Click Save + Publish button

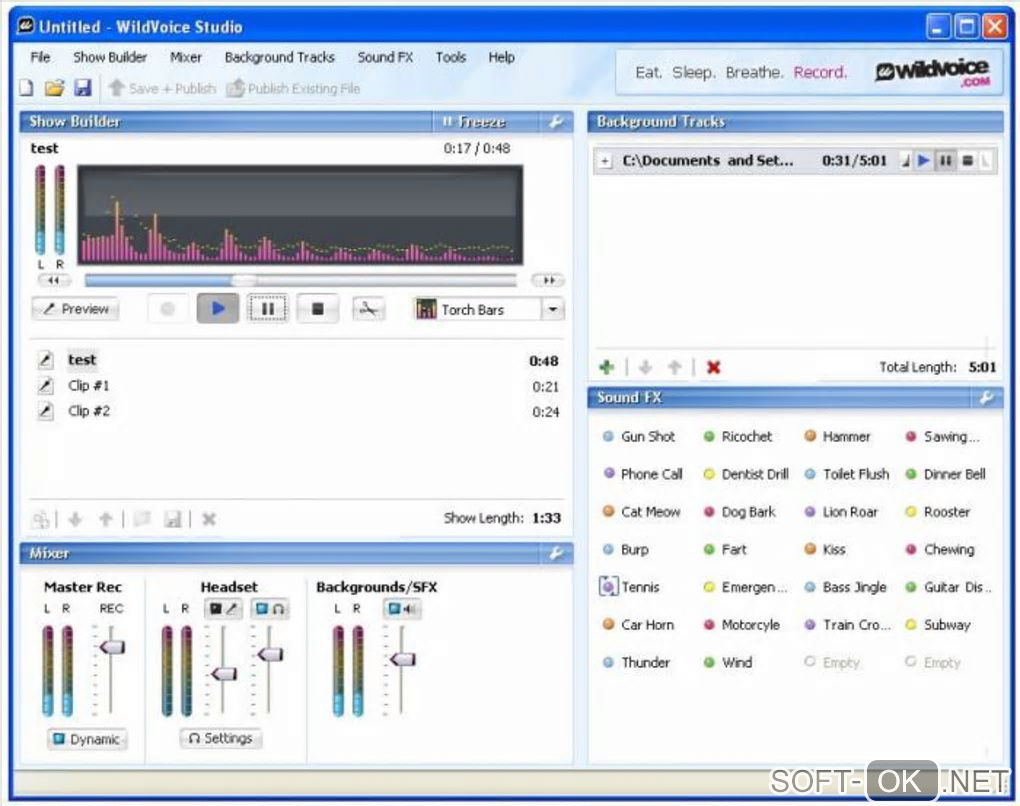pyautogui.click(x=163, y=88)
